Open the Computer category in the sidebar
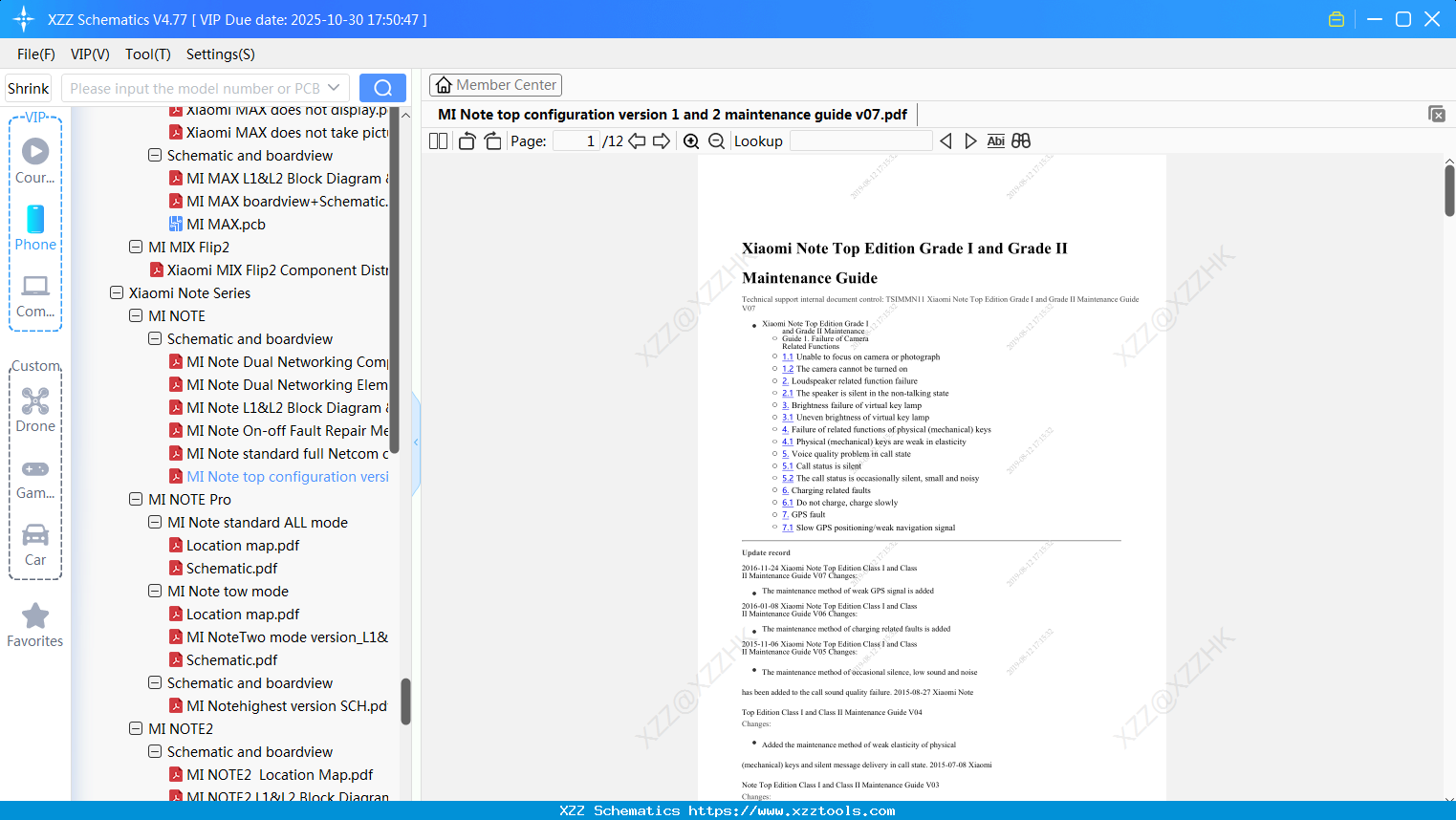 [x=35, y=295]
